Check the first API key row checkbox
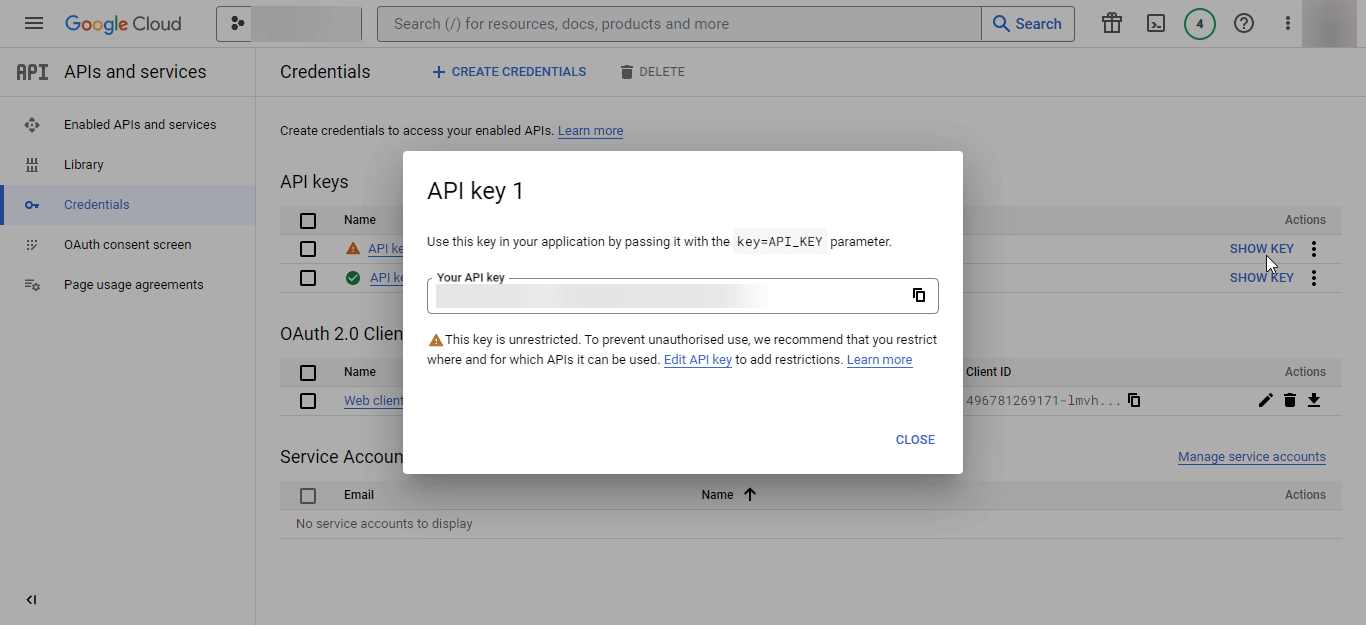 click(308, 248)
